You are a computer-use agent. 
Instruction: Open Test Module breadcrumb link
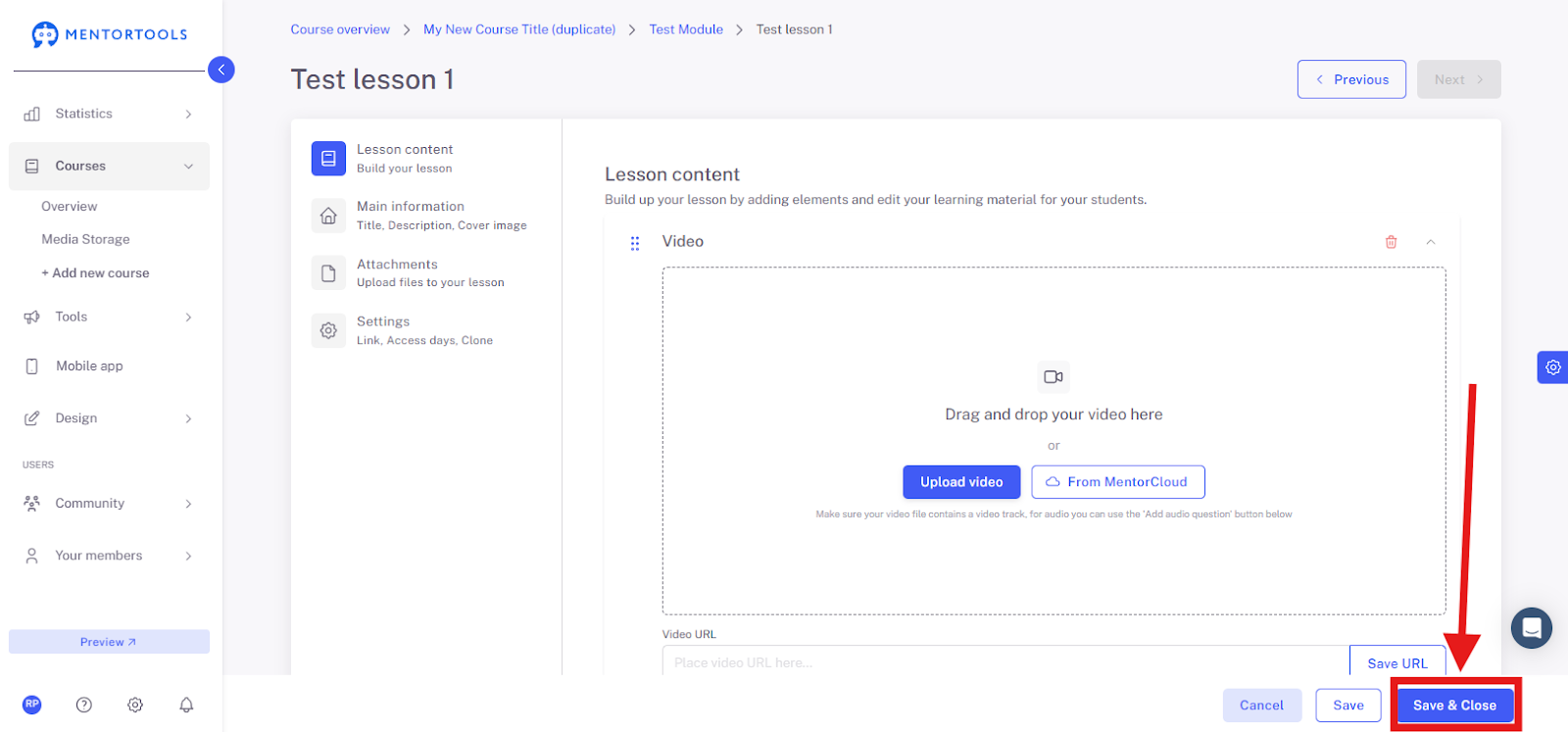coord(686,29)
